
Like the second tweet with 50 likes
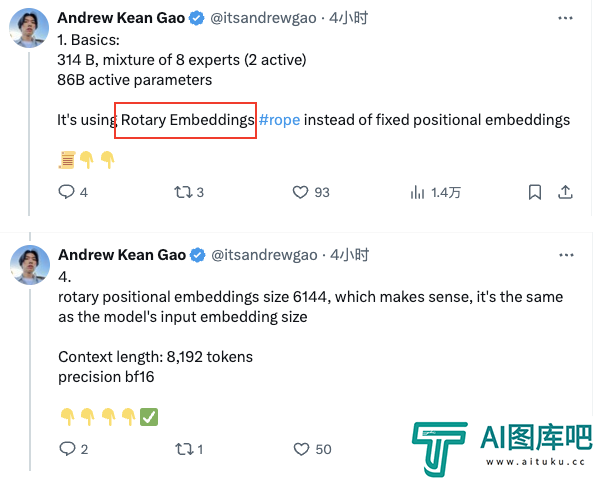click(300, 449)
